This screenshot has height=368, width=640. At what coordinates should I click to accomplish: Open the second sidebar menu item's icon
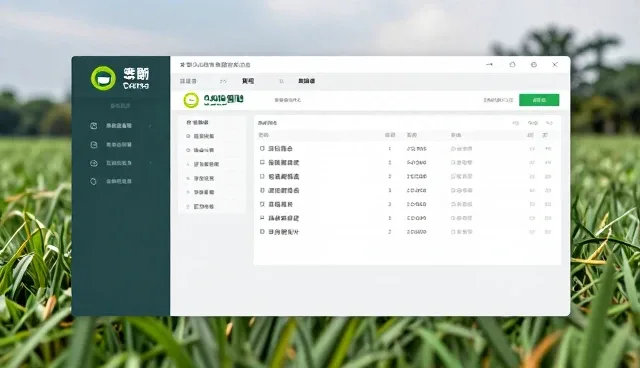(93, 144)
